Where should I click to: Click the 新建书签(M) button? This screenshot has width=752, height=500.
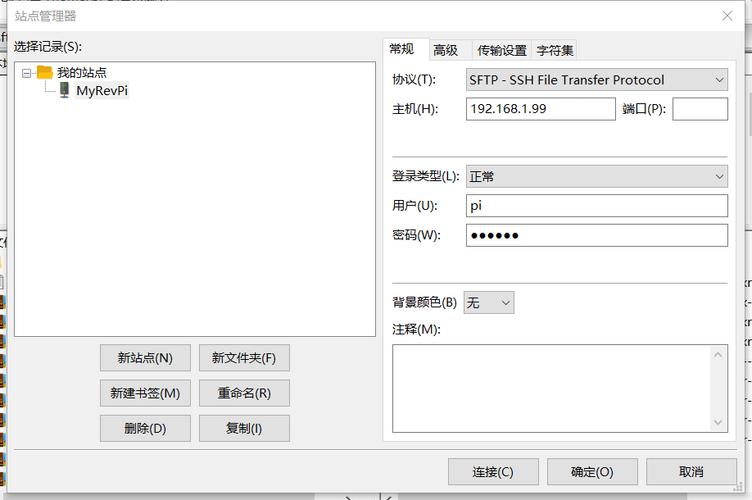click(x=145, y=393)
